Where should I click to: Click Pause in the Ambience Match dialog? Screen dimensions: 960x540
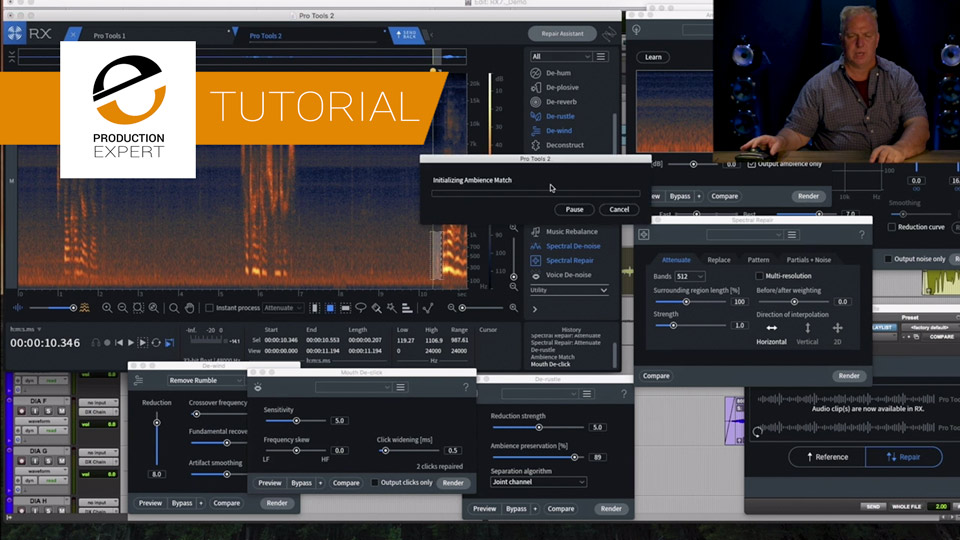pyautogui.click(x=574, y=209)
